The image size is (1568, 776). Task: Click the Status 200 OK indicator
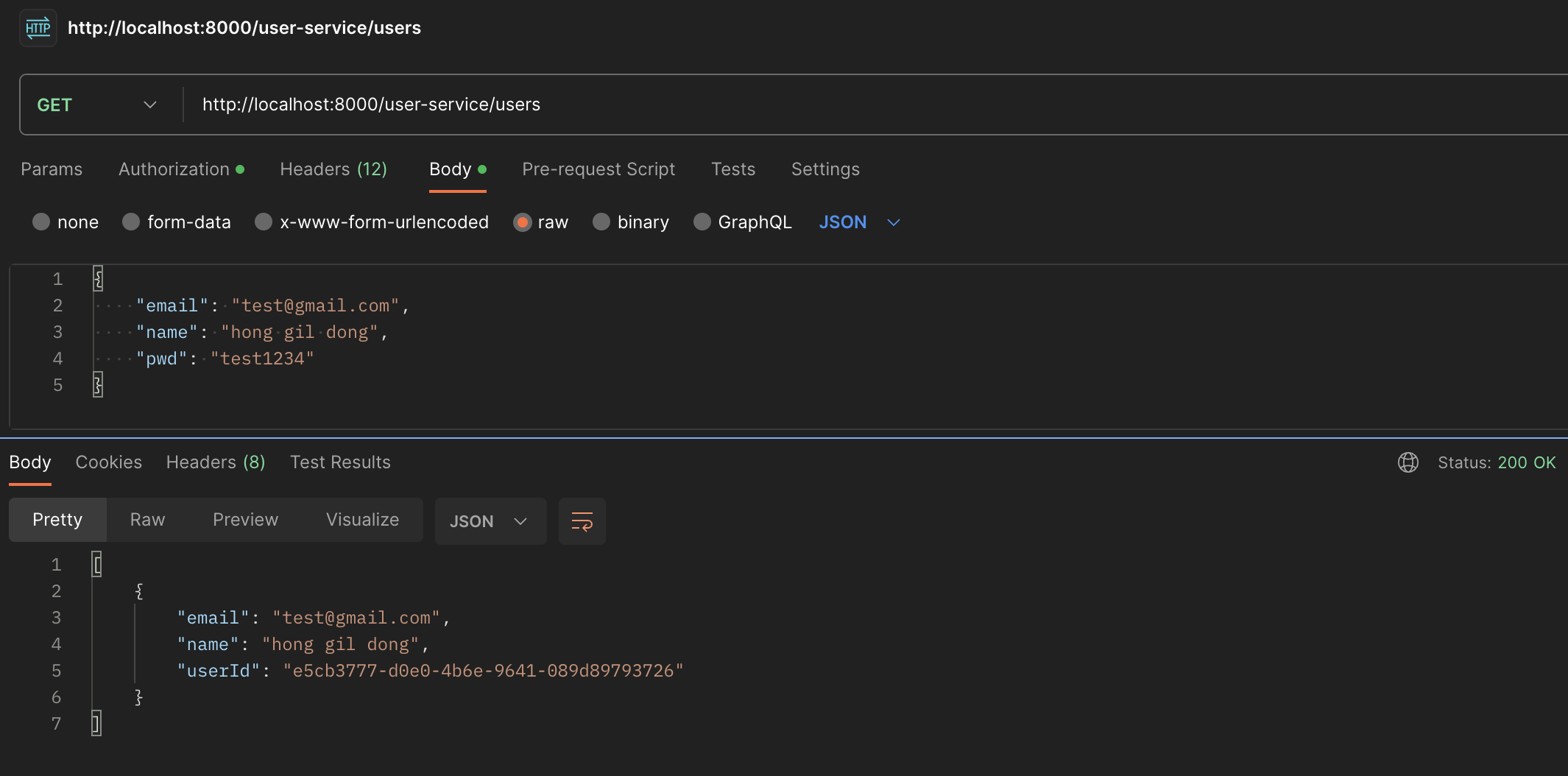pyautogui.click(x=1496, y=462)
